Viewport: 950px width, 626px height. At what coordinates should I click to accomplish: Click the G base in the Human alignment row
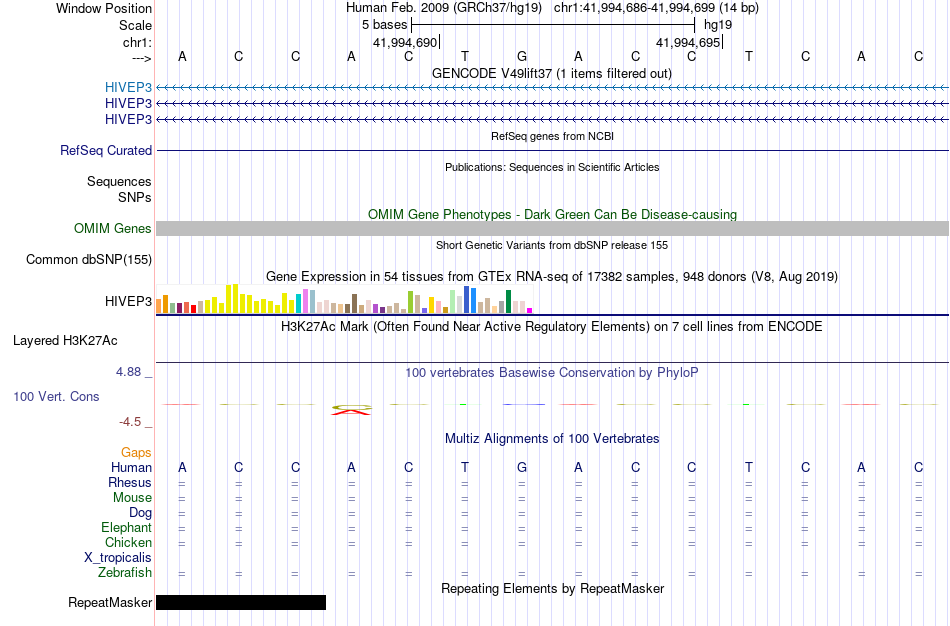522,467
